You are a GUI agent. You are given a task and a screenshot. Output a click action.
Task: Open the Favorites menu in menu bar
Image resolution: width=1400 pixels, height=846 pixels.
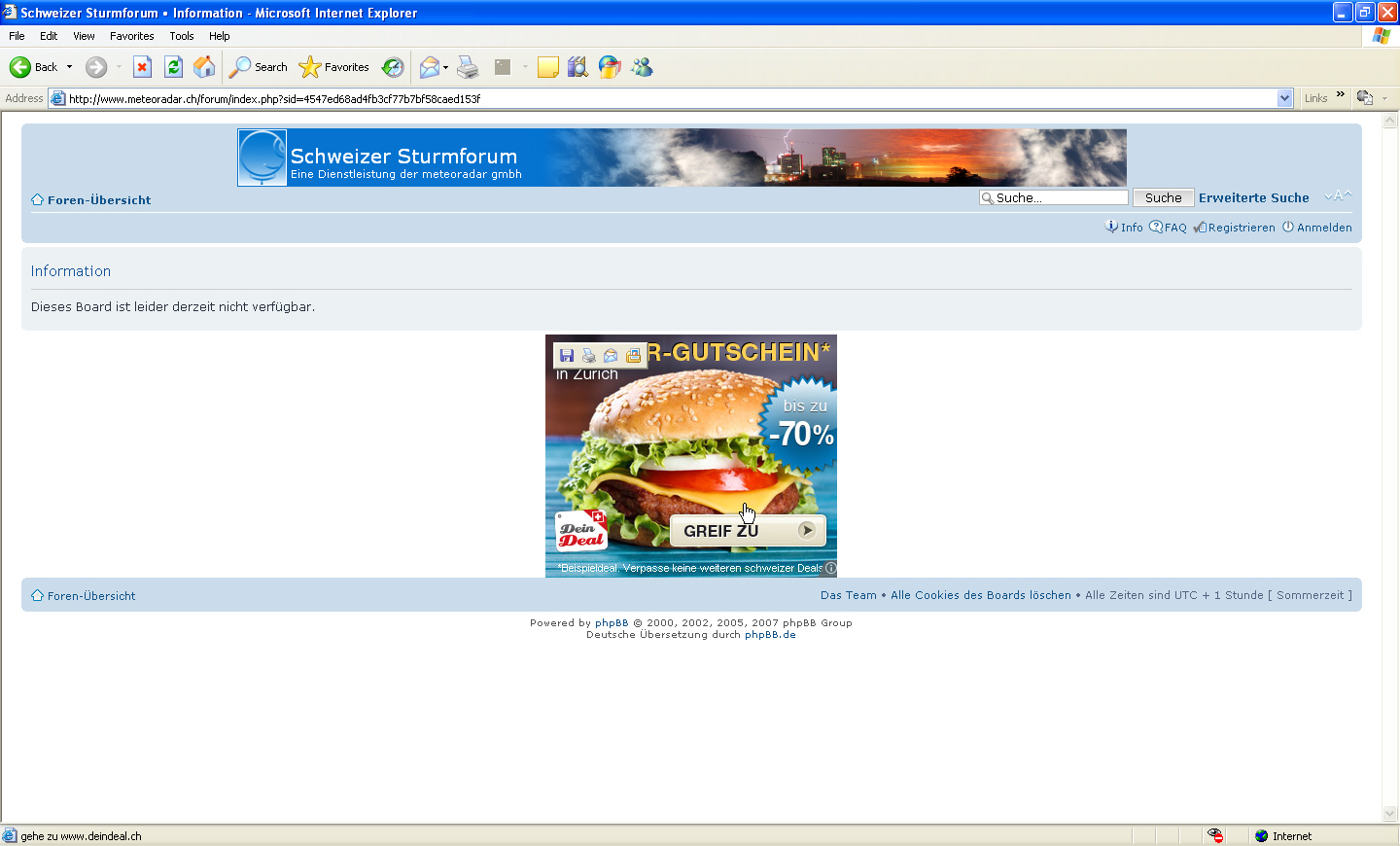click(x=131, y=36)
